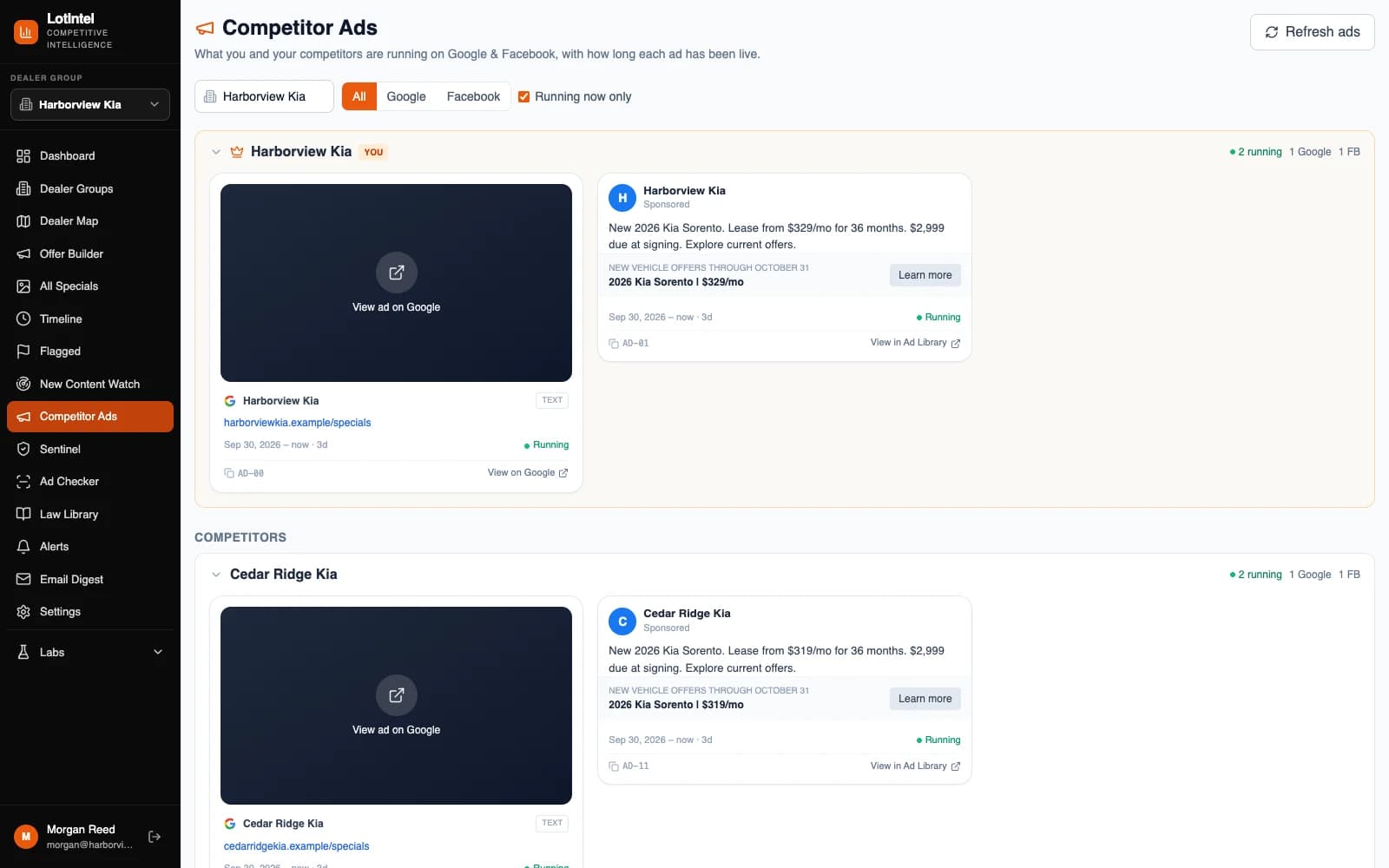Click the Law Library book icon
Screen dimensions: 1389x868
pyautogui.click(x=23, y=514)
